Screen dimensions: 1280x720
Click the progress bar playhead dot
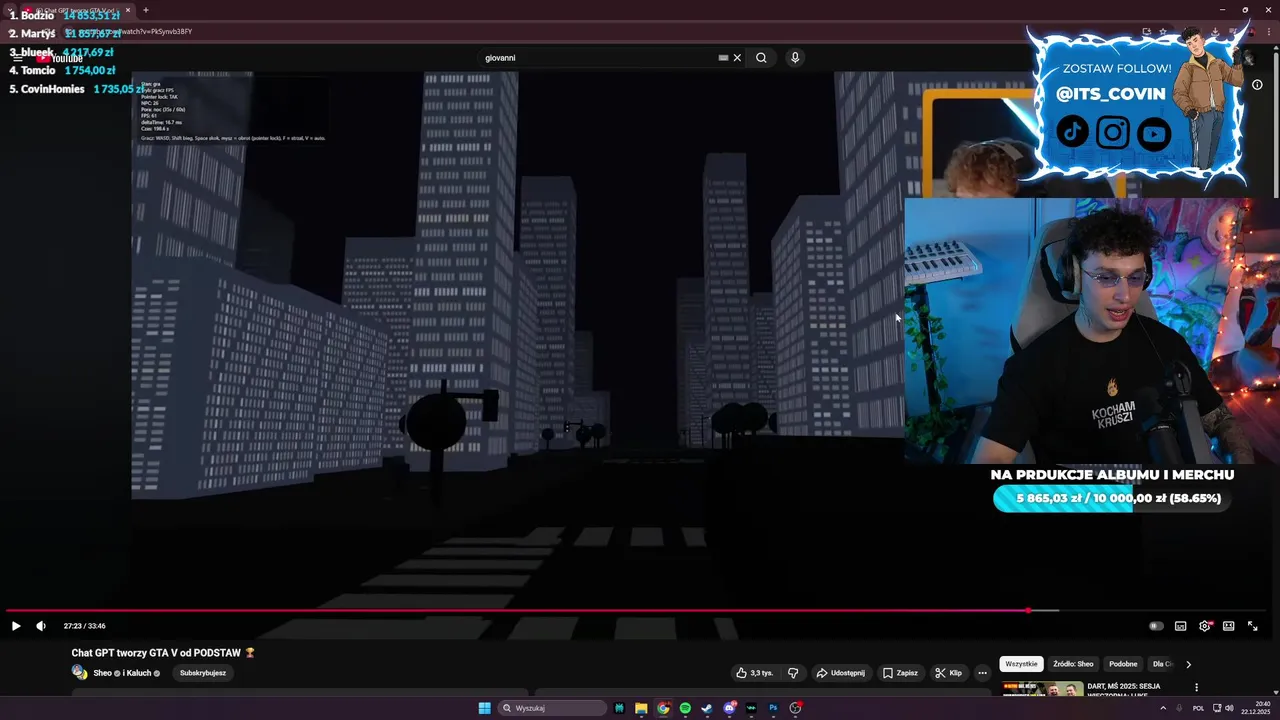pyautogui.click(x=1028, y=610)
